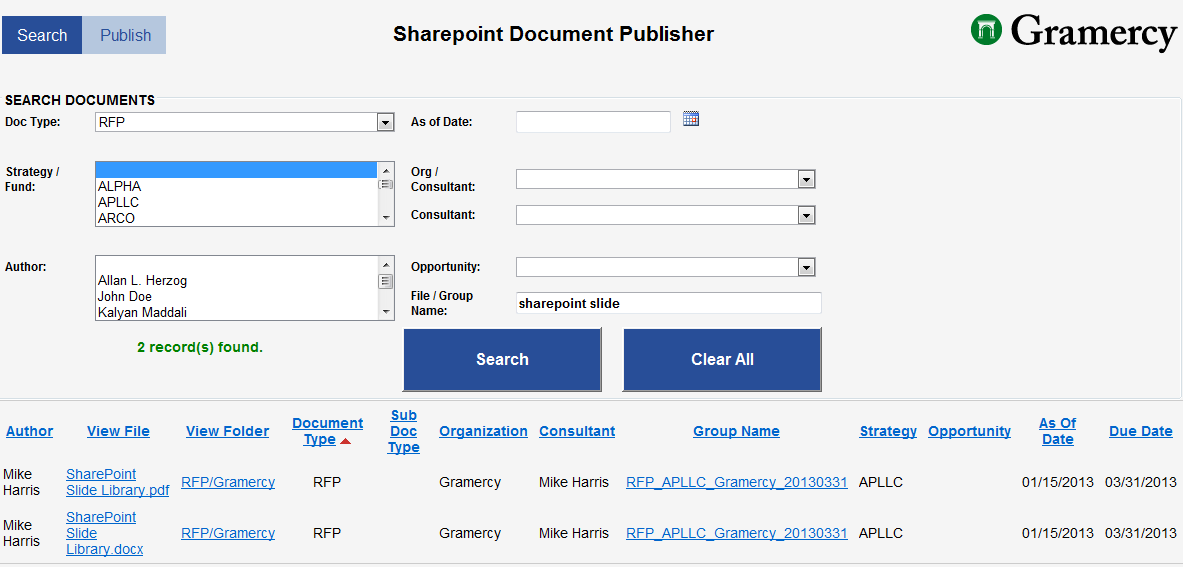Click the '2 record(s) found.' message
Image resolution: width=1183 pixels, height=567 pixels.
[200, 348]
